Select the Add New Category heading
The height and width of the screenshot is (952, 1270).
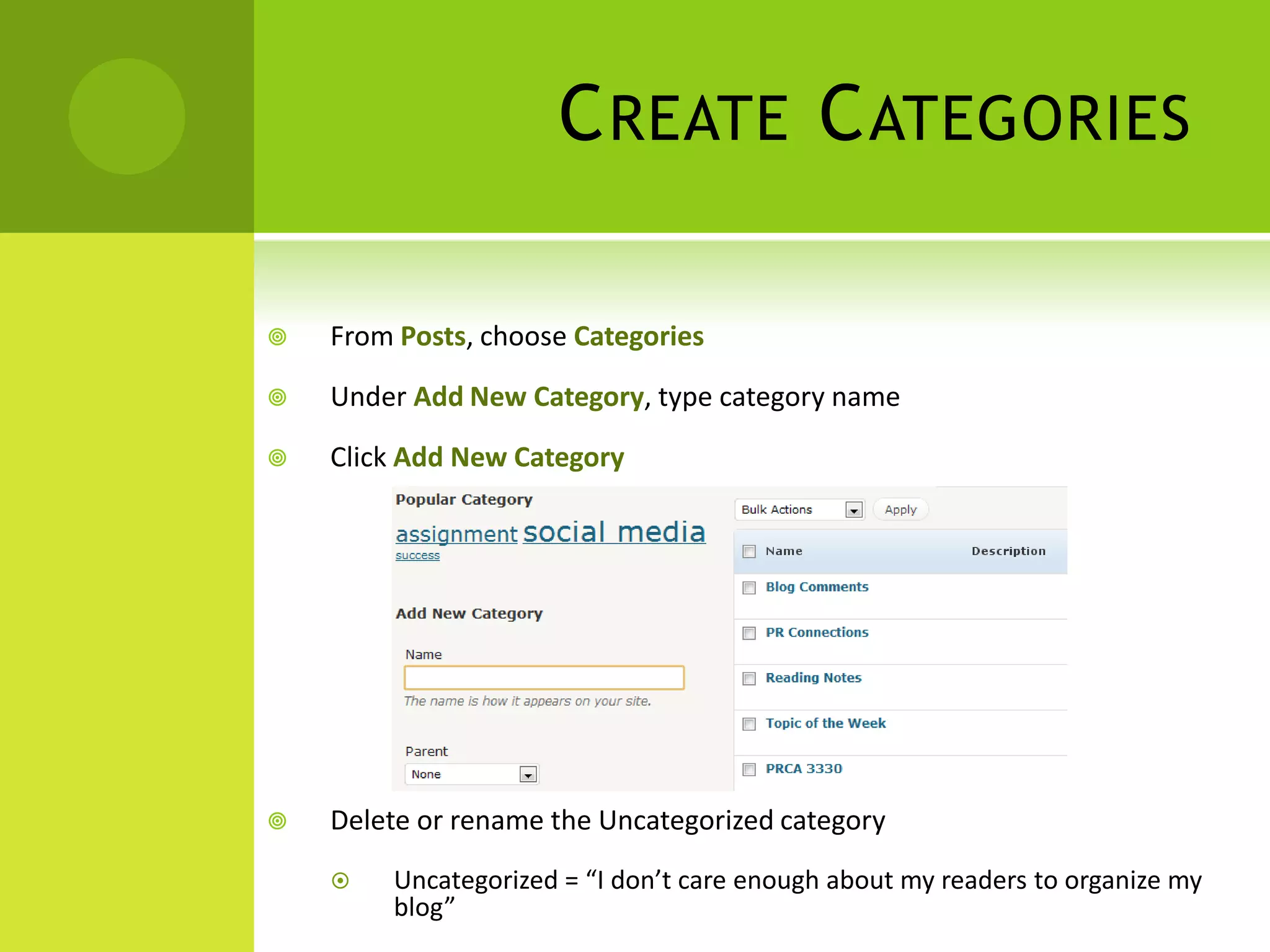click(x=469, y=614)
